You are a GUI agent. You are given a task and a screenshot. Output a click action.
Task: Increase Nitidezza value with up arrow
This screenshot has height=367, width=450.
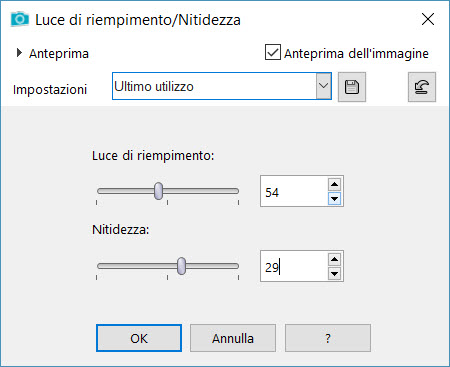coord(334,259)
